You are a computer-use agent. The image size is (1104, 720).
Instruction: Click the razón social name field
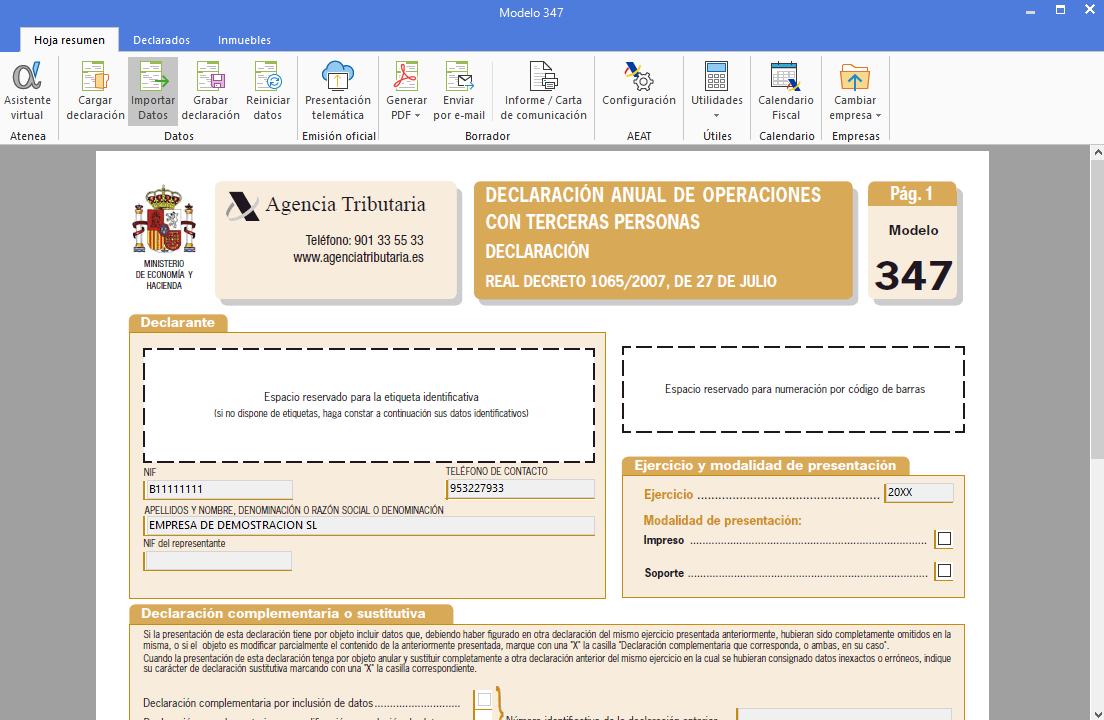click(369, 525)
